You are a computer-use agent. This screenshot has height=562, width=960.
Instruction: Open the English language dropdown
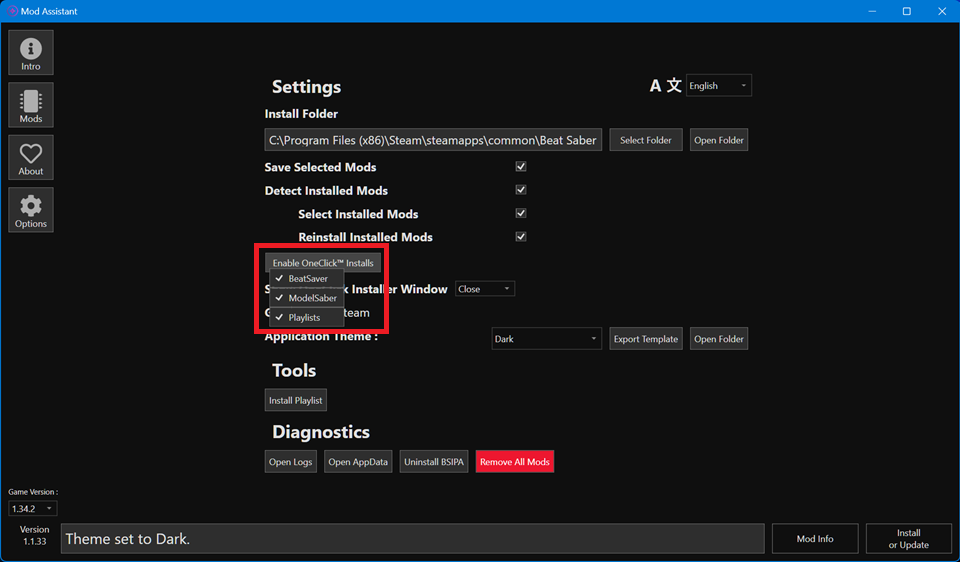(718, 86)
